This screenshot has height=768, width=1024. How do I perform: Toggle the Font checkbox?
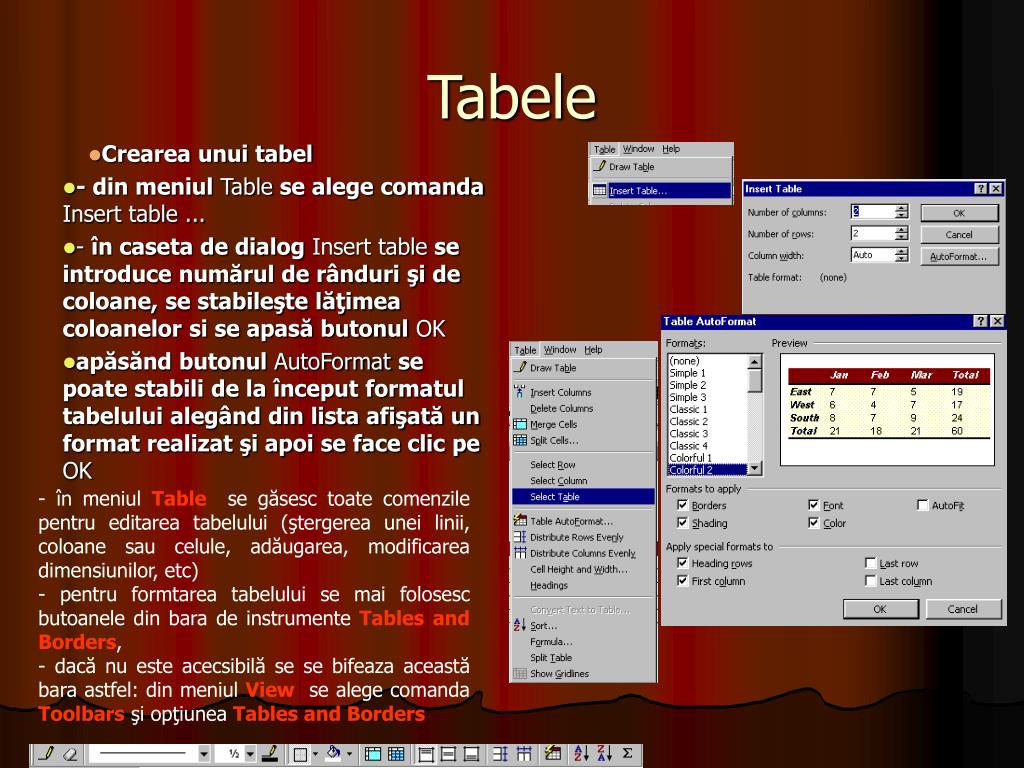(x=814, y=505)
